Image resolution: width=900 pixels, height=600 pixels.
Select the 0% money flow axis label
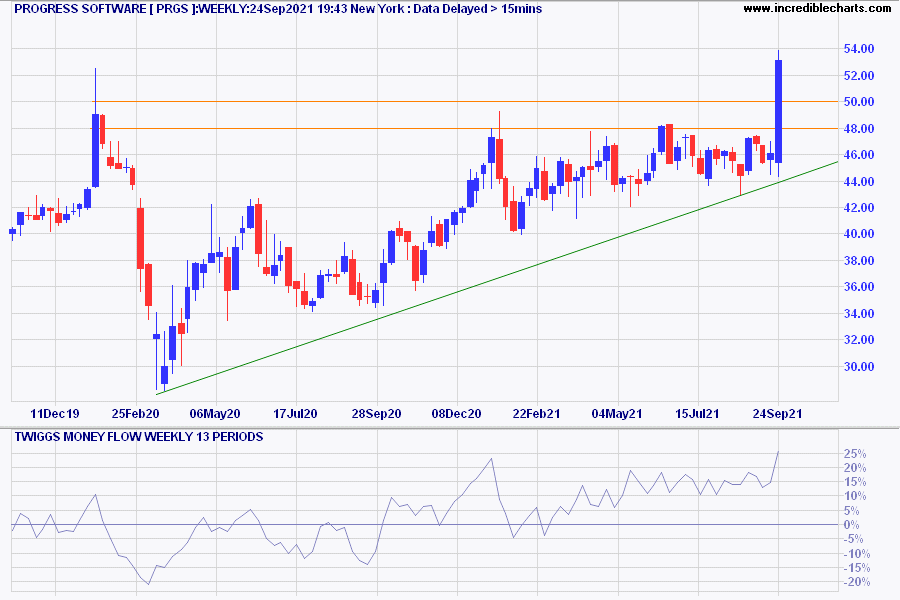click(851, 525)
